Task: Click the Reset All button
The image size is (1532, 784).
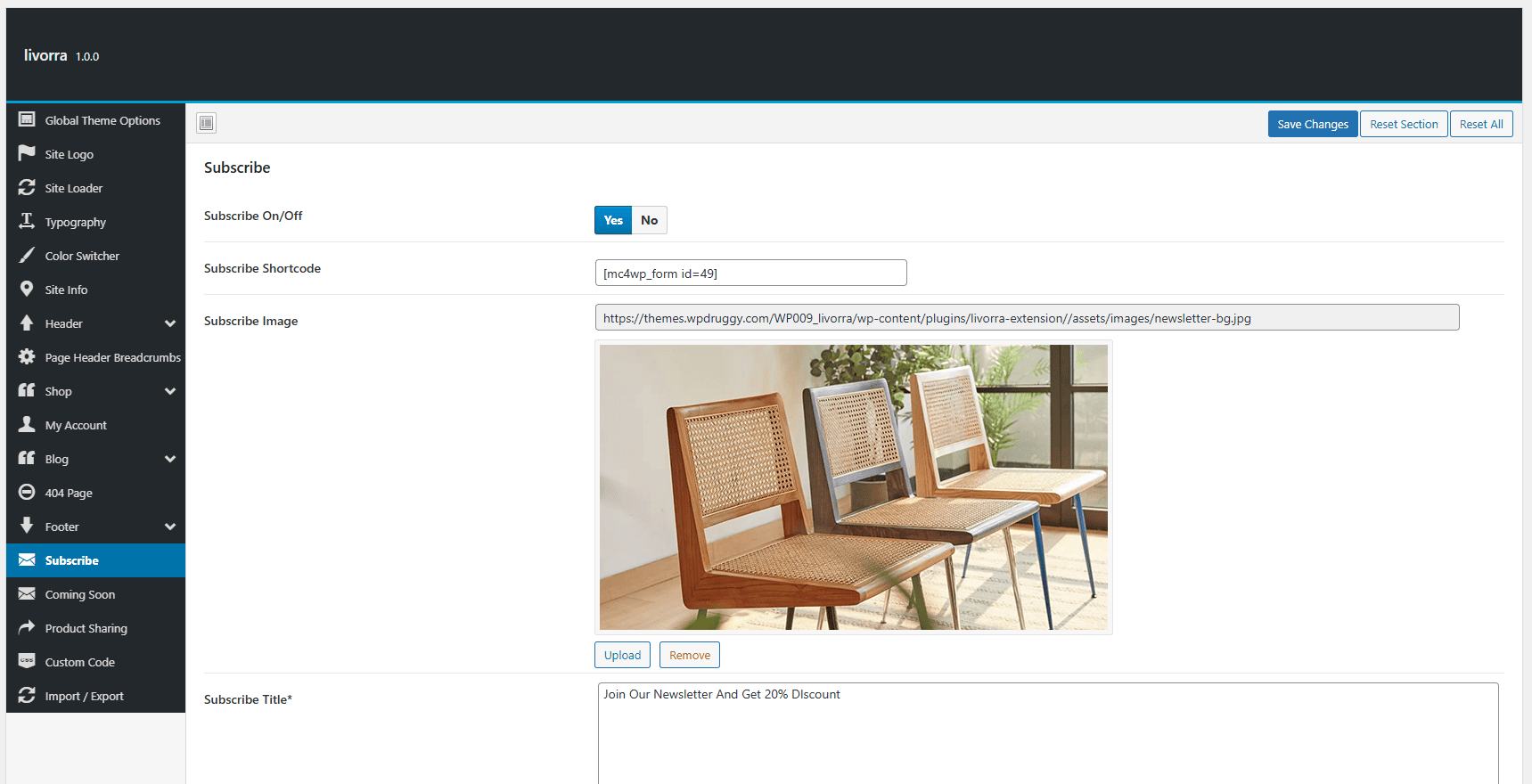Action: click(x=1481, y=124)
